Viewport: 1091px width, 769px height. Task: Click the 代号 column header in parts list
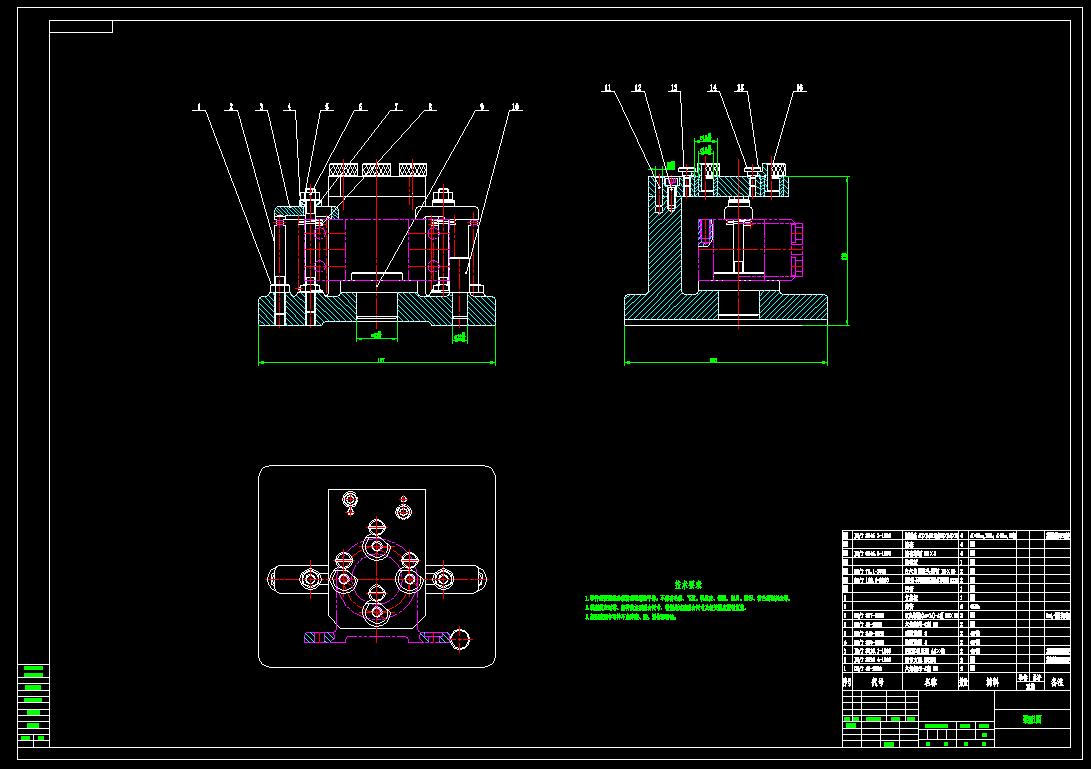877,682
